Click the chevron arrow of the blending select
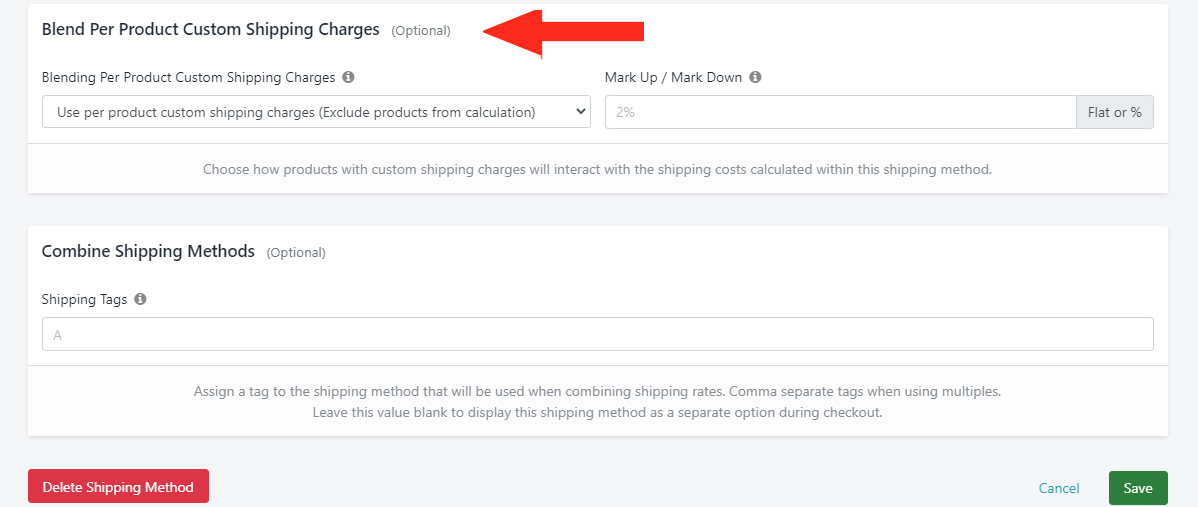Image resolution: width=1198 pixels, height=507 pixels. click(579, 112)
